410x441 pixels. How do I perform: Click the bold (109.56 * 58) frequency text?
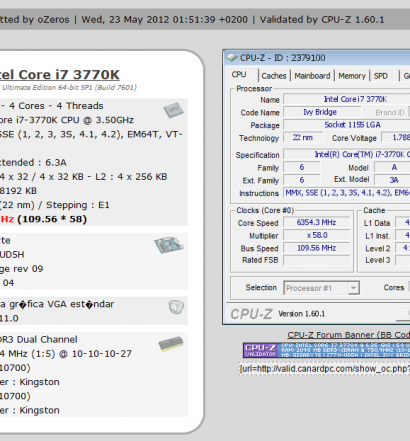[52, 219]
